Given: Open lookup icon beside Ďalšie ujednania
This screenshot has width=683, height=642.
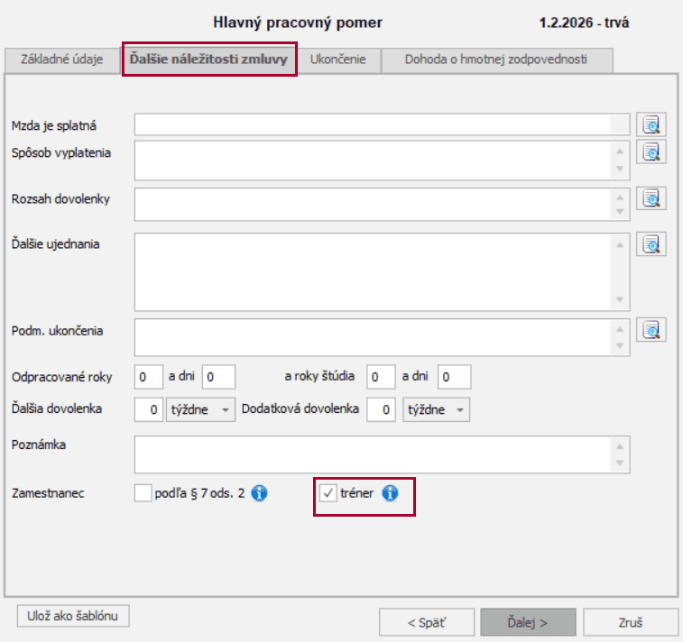Looking at the screenshot, I should tap(652, 243).
